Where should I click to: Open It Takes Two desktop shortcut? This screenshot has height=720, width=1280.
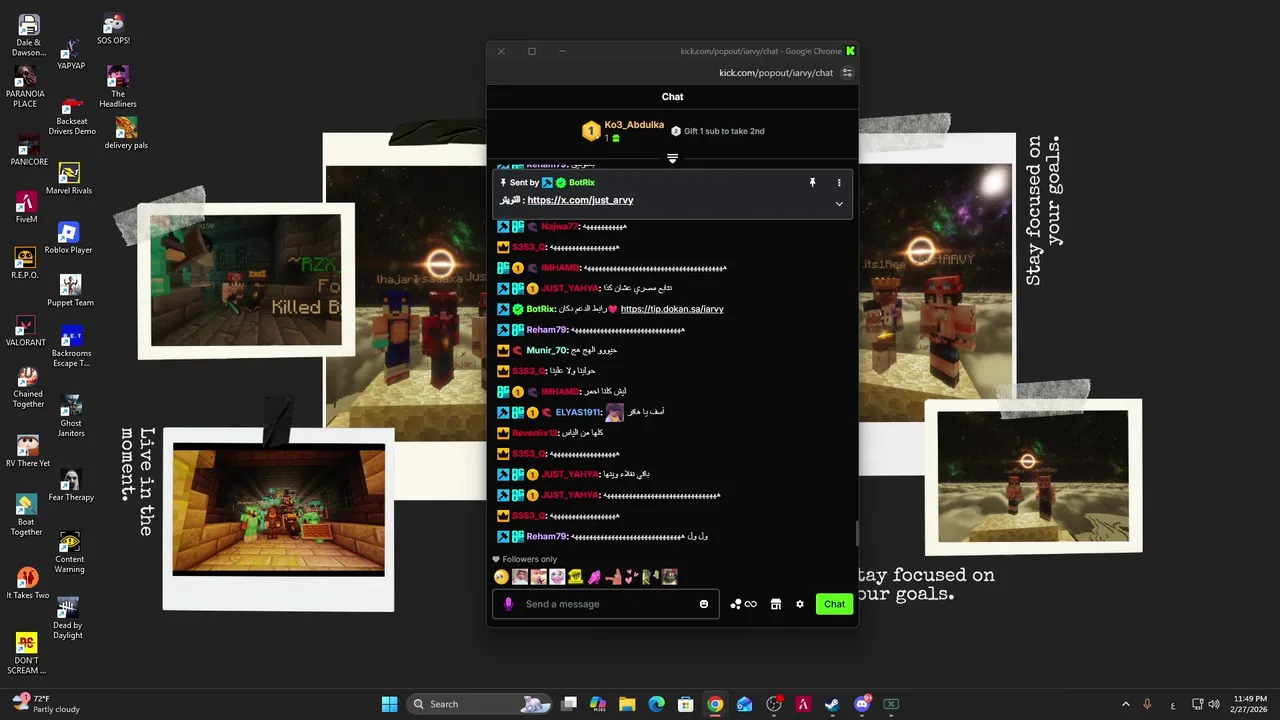(27, 584)
